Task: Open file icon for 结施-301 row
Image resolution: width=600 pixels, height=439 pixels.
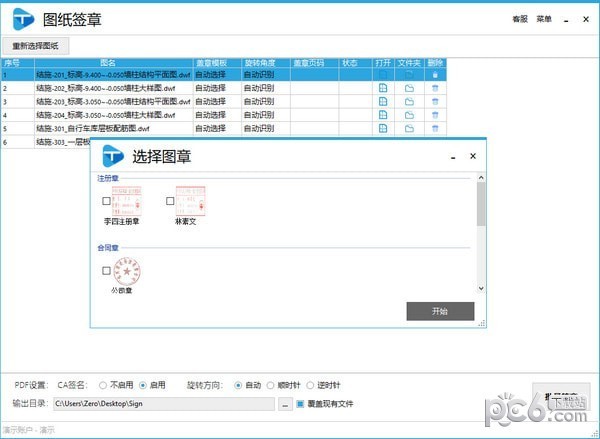Action: (383, 128)
